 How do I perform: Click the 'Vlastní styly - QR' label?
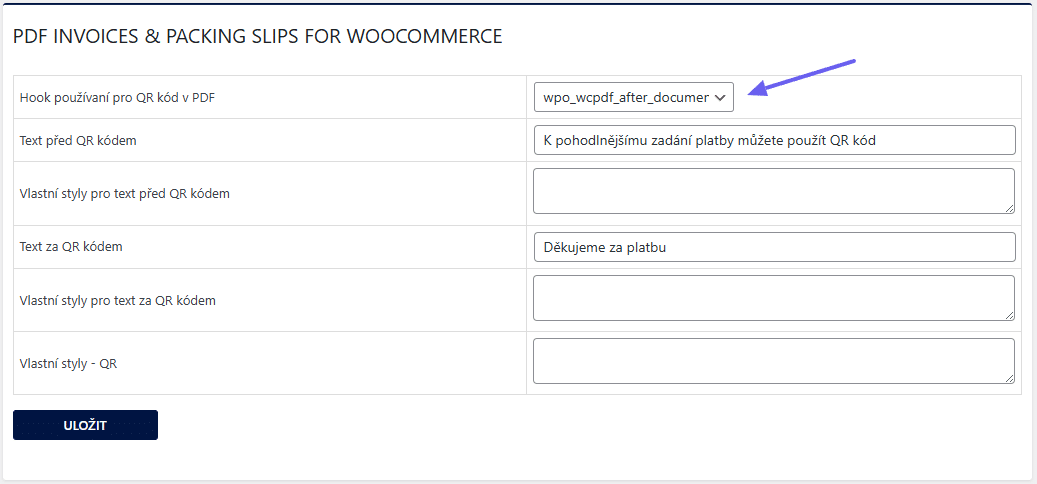69,364
